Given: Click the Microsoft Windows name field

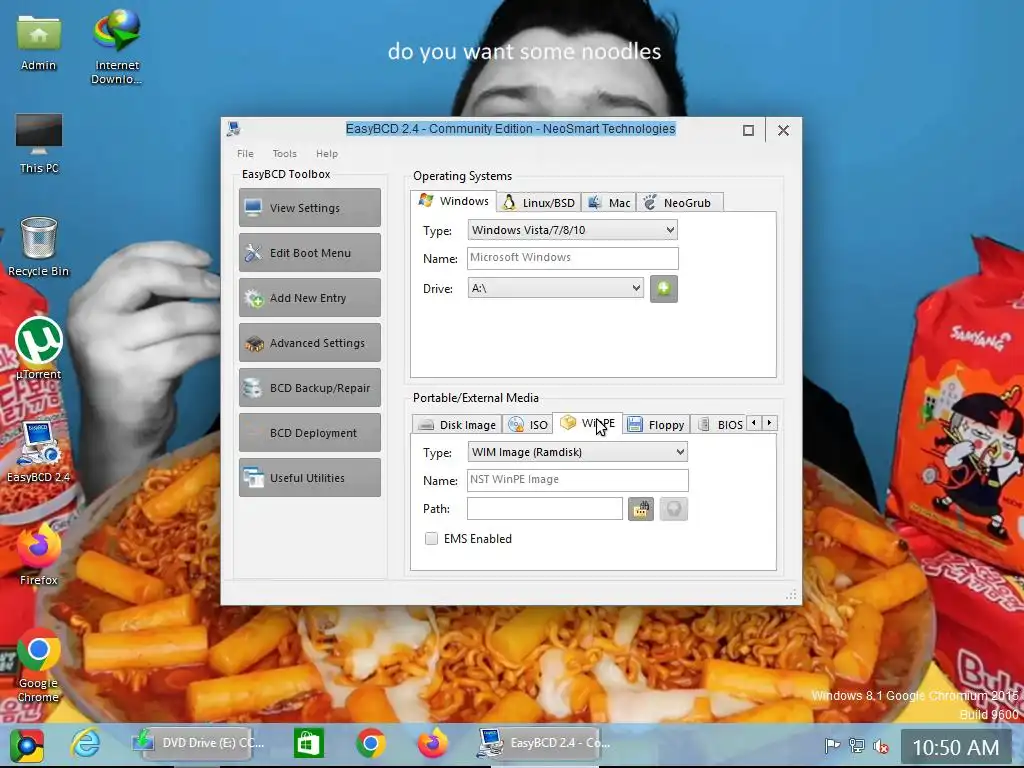Looking at the screenshot, I should tap(573, 258).
